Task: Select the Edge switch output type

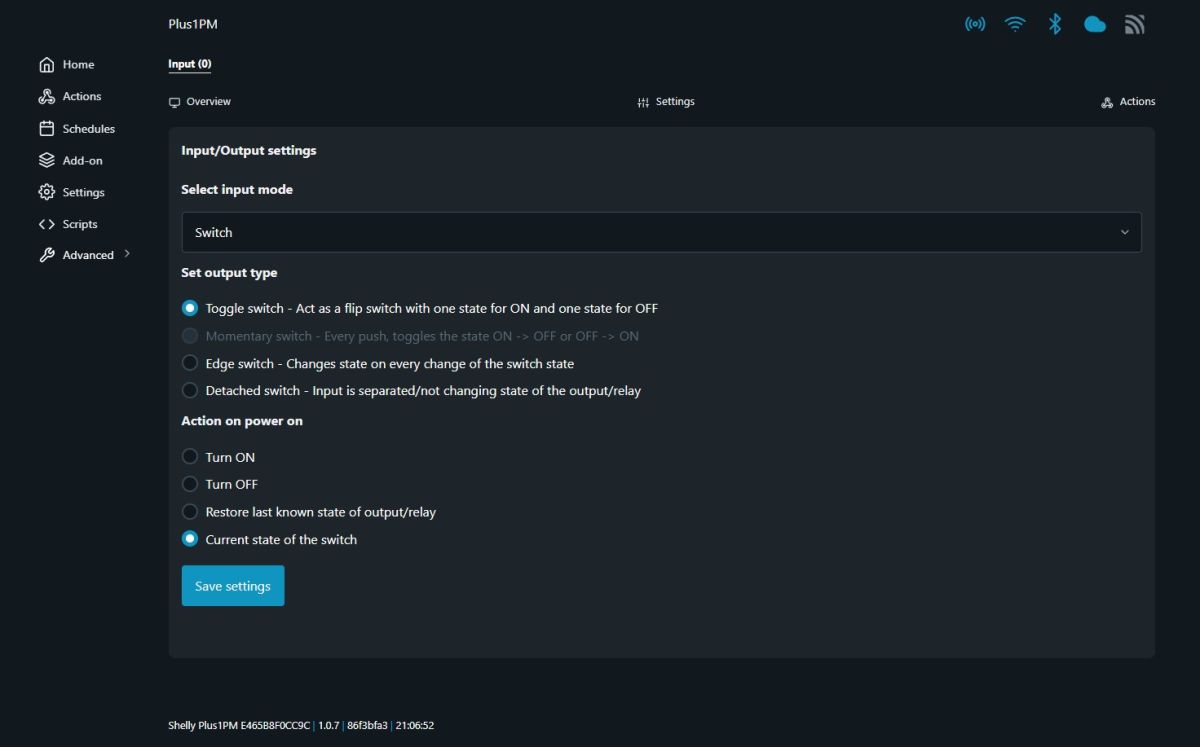Action: pos(190,363)
